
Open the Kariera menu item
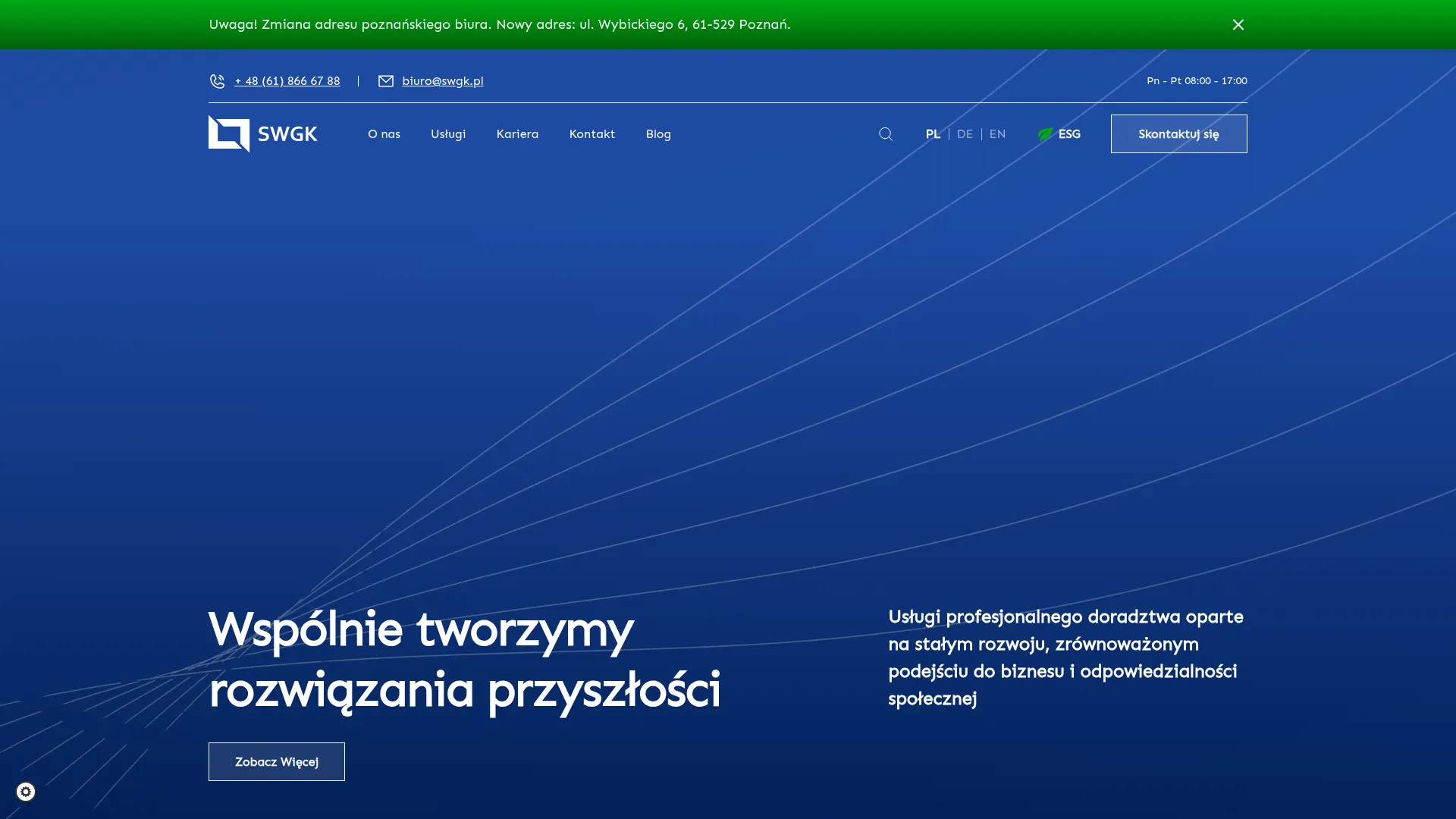(517, 133)
